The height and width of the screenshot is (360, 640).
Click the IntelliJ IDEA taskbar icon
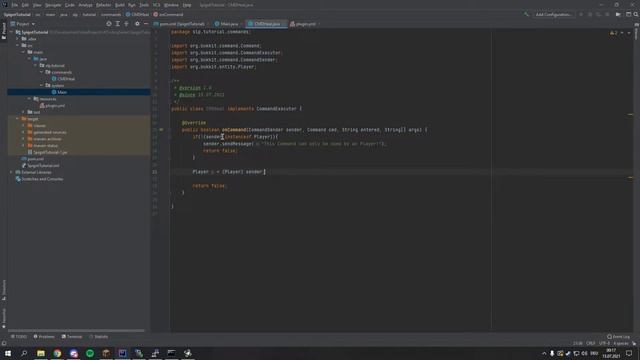click(x=122, y=353)
